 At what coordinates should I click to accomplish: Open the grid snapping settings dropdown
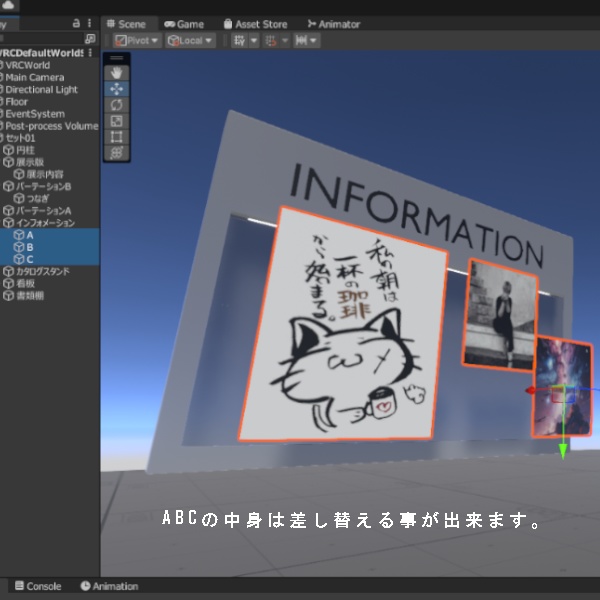click(x=285, y=41)
